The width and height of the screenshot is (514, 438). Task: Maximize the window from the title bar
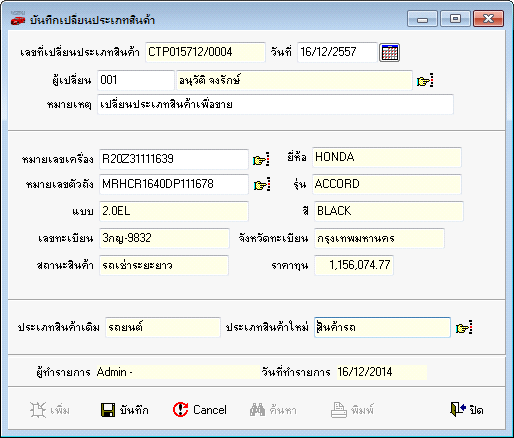pyautogui.click(x=455, y=18)
